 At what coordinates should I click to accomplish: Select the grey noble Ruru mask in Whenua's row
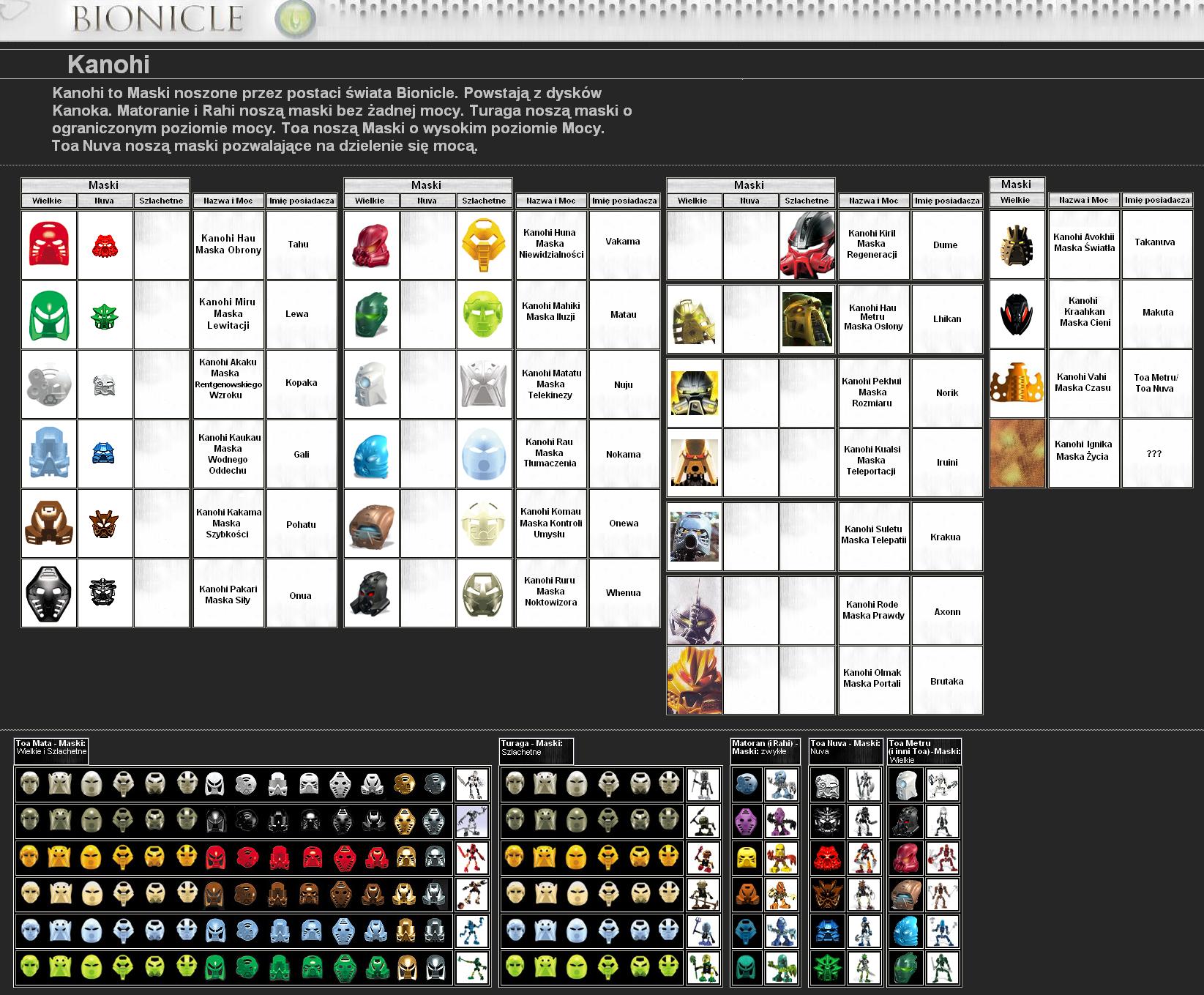(483, 593)
